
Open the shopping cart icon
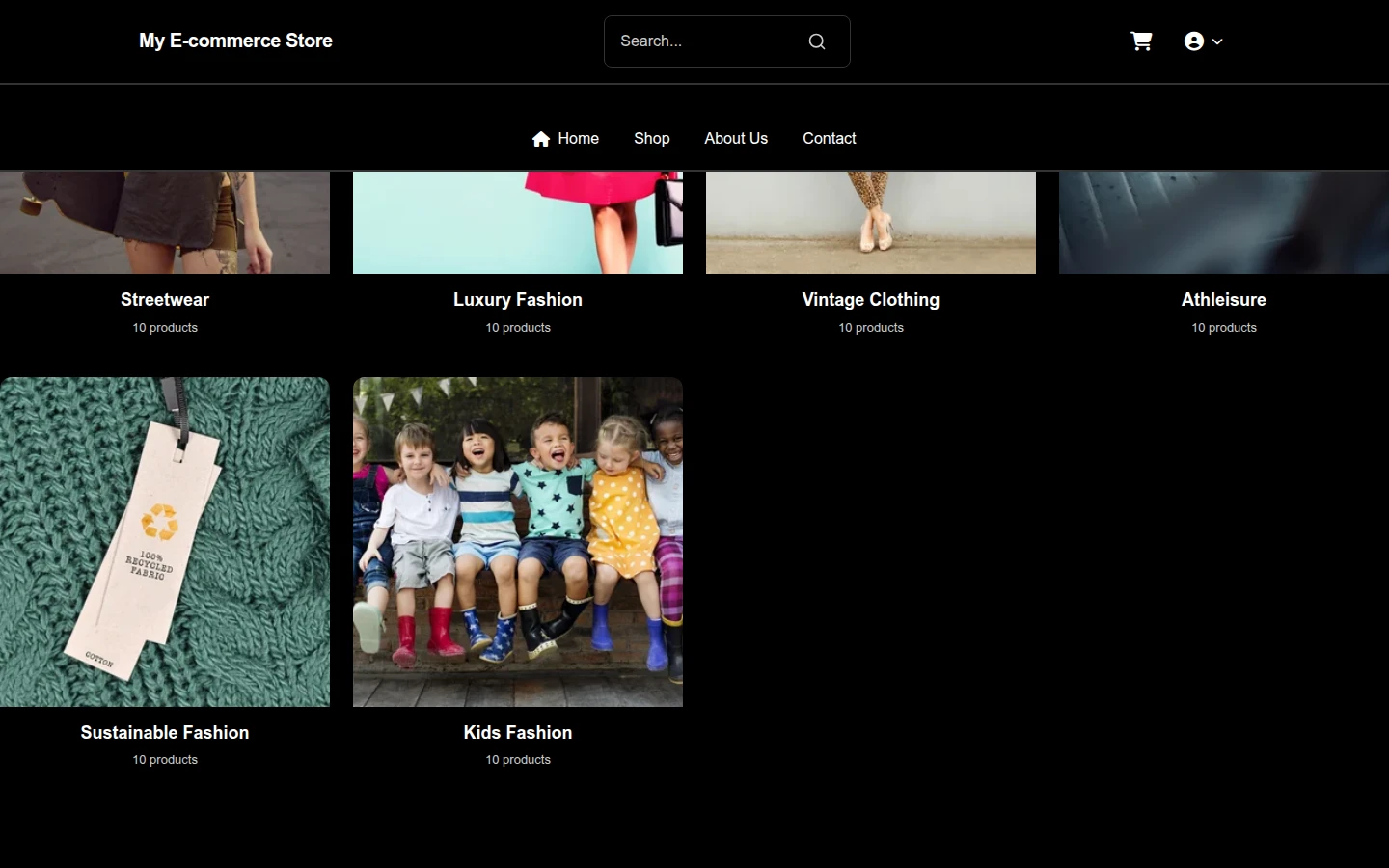(1141, 41)
